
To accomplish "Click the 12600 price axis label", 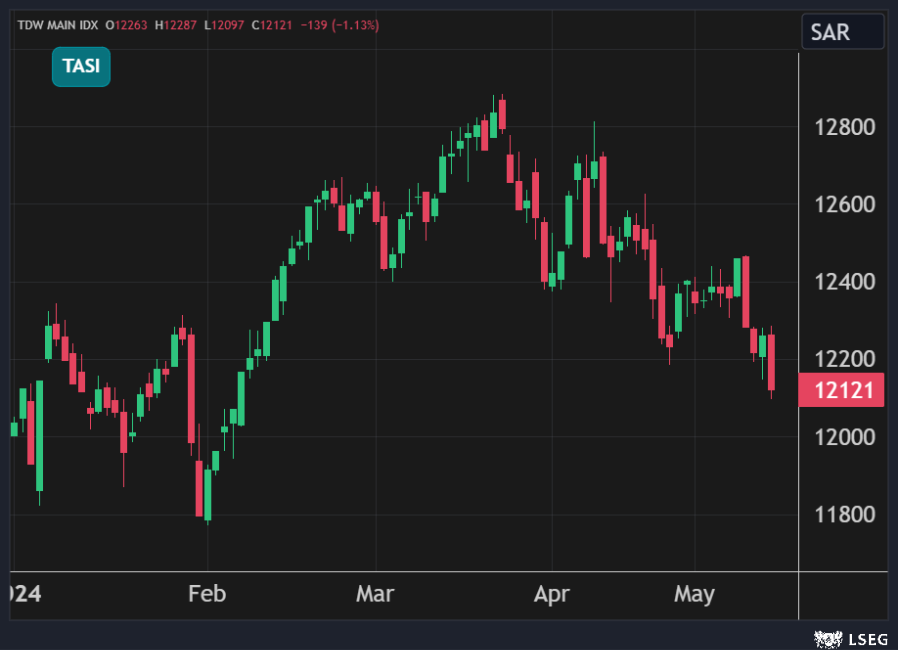I will point(845,204).
